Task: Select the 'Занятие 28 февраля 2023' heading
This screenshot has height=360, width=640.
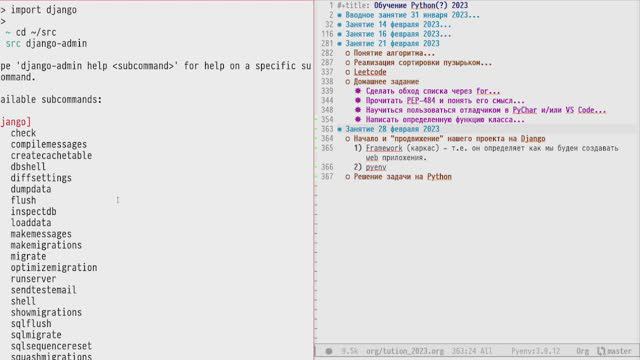Action: (x=392, y=129)
